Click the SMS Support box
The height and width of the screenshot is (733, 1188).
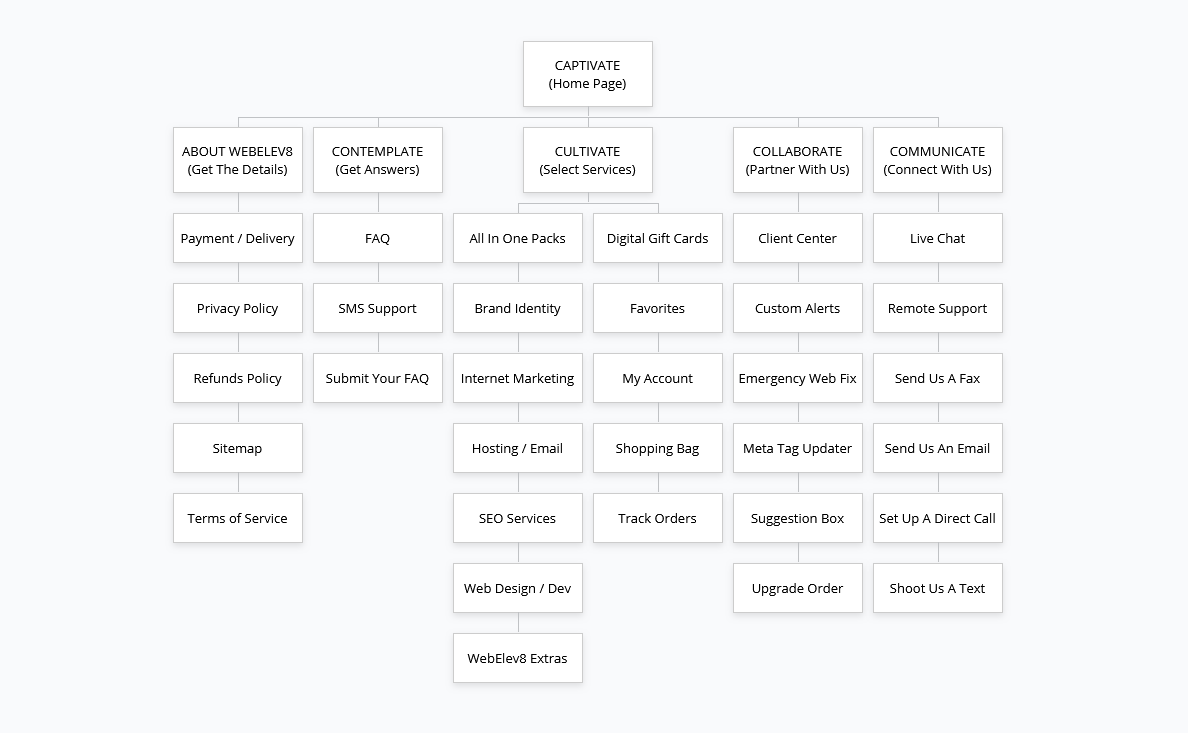(377, 308)
